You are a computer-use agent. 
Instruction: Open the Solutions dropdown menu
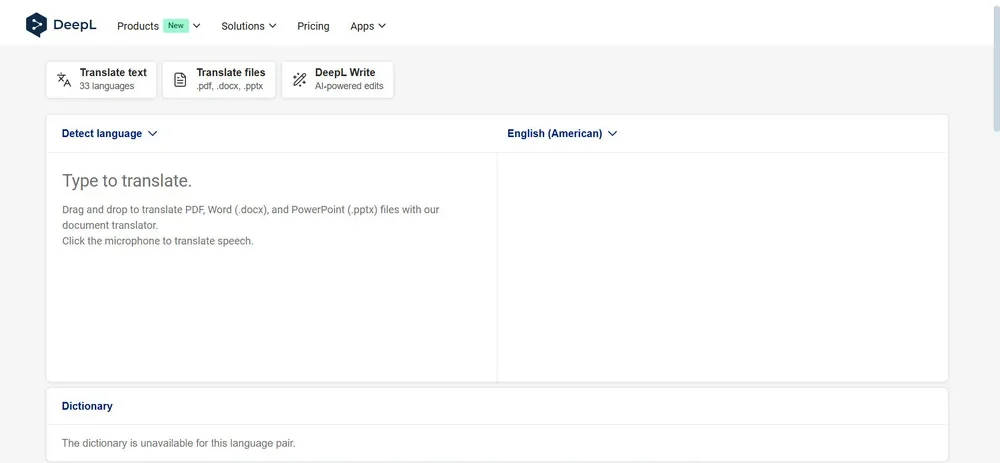[x=248, y=26]
